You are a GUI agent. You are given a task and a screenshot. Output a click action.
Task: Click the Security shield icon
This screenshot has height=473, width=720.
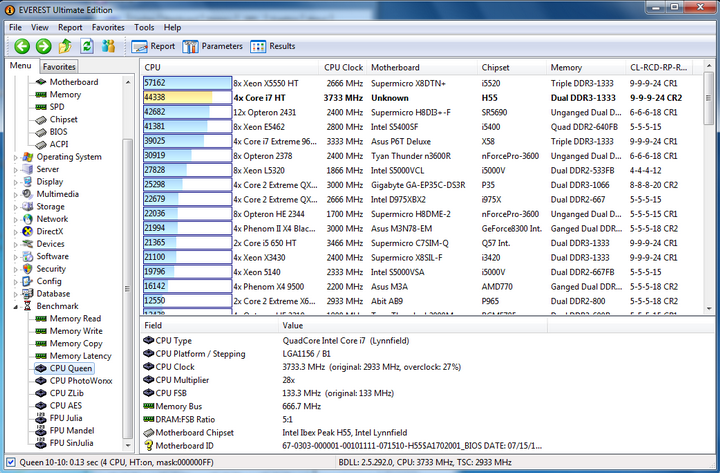pos(28,269)
